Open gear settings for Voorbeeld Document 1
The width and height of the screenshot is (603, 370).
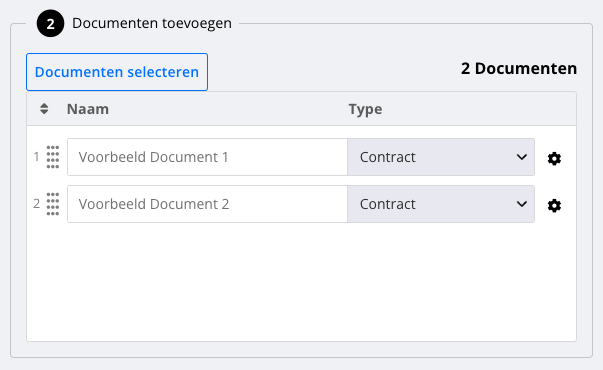point(554,158)
